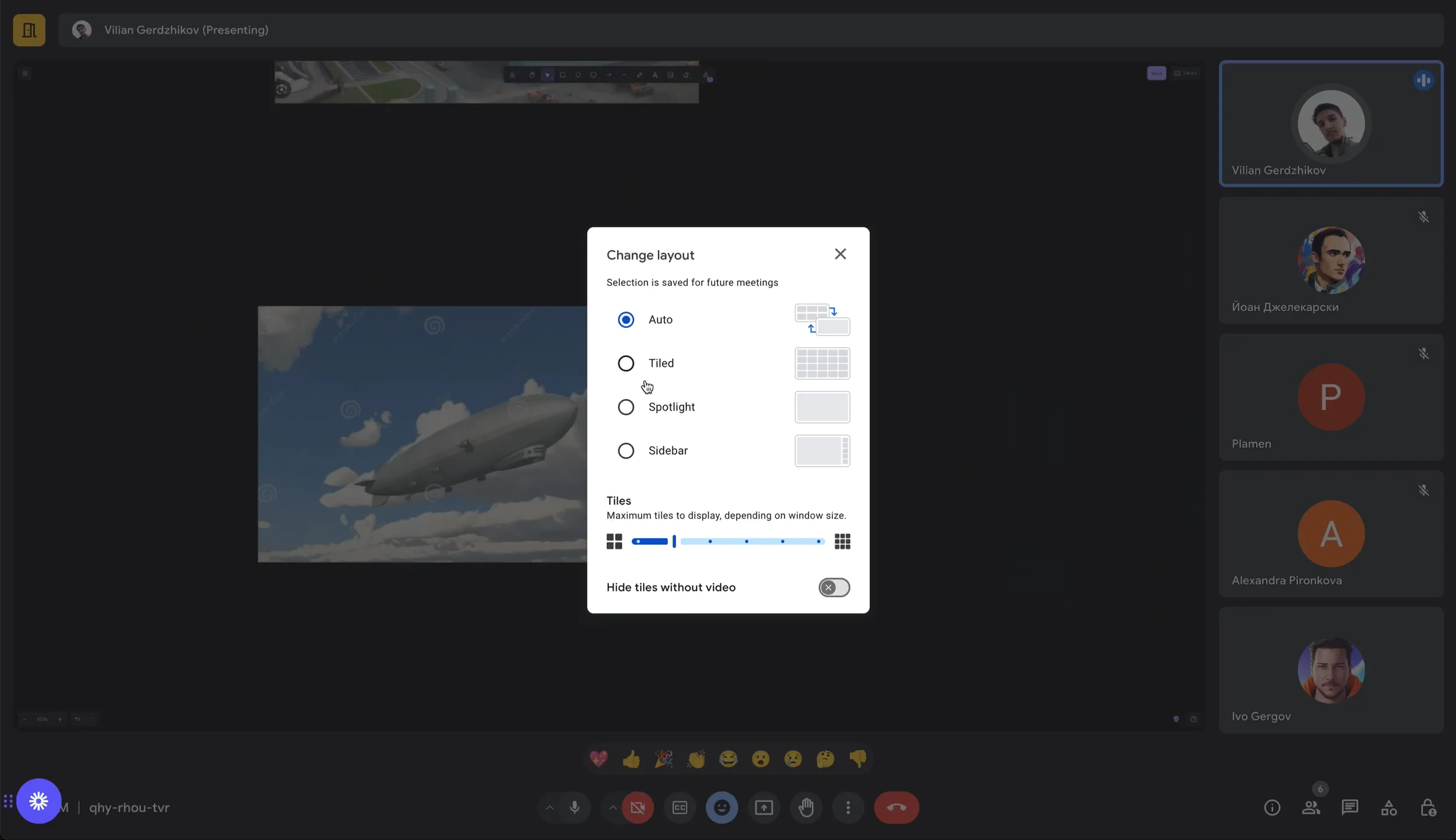The width and height of the screenshot is (1456, 840).
Task: Open host controls
Action: 1429,807
